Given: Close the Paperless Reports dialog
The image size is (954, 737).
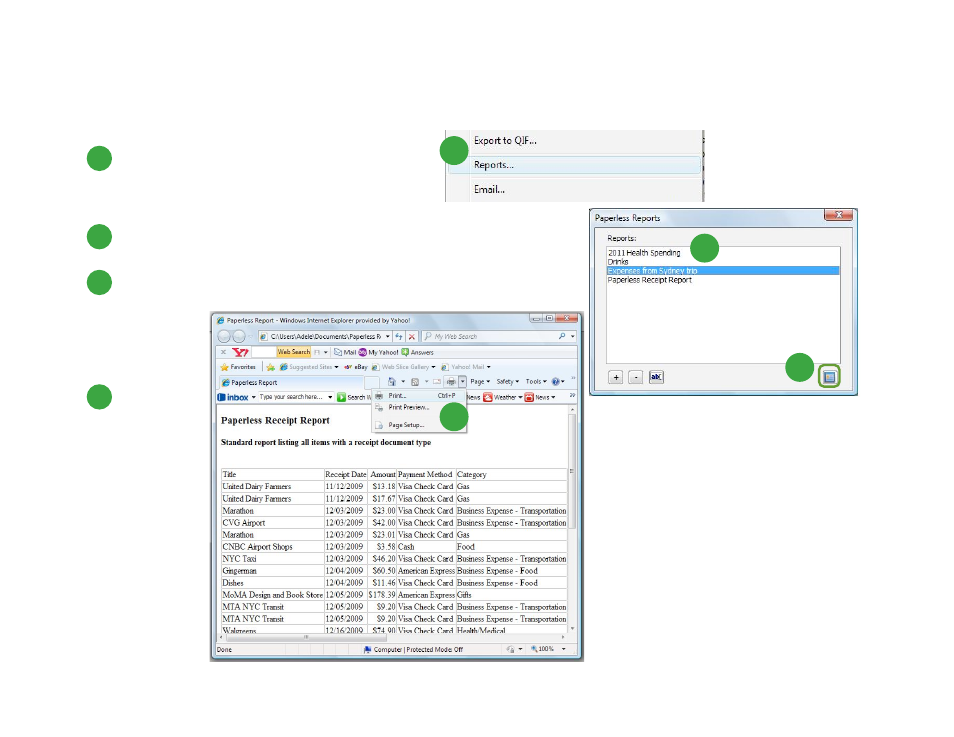Looking at the screenshot, I should [839, 215].
